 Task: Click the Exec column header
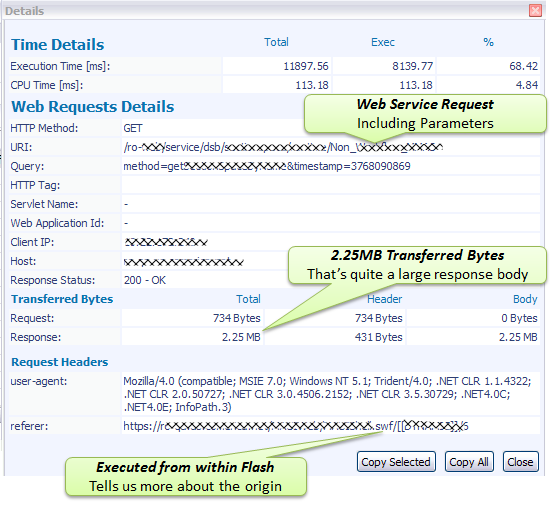click(383, 42)
